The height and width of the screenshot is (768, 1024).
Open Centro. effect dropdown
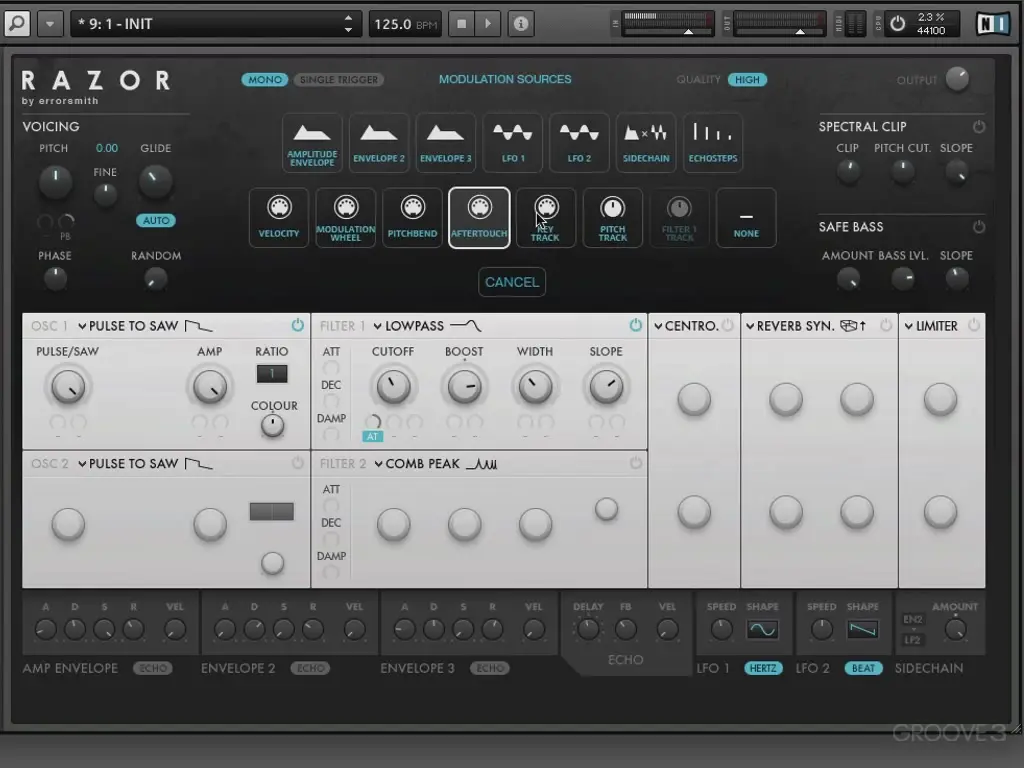point(686,326)
